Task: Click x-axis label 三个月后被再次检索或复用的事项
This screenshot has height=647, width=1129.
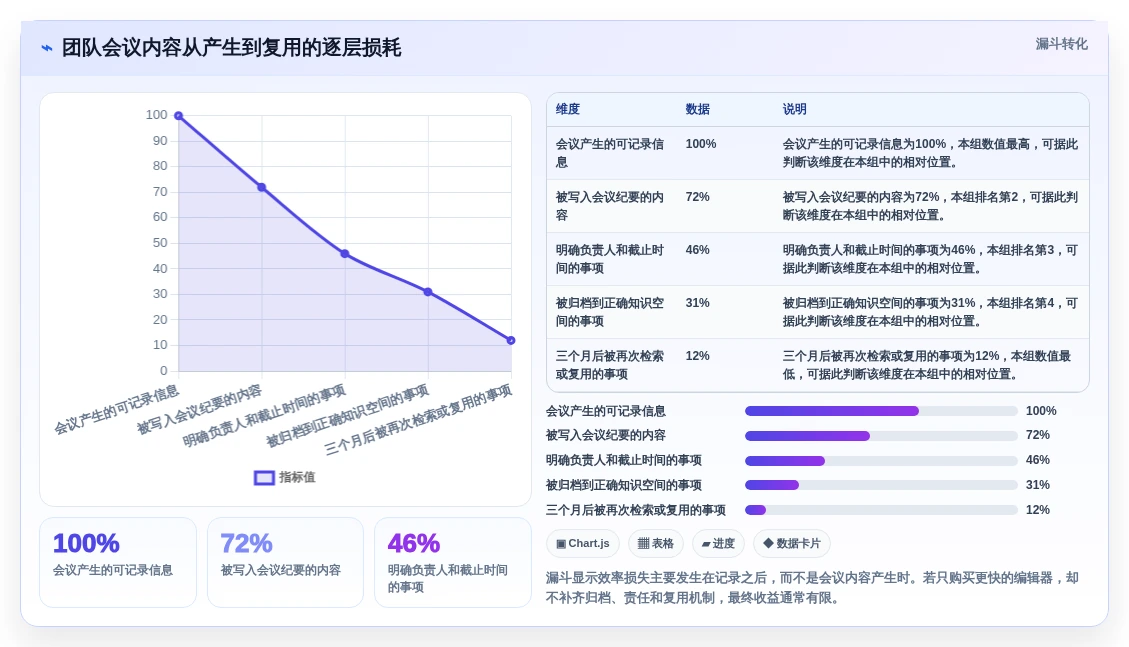Action: 418,420
